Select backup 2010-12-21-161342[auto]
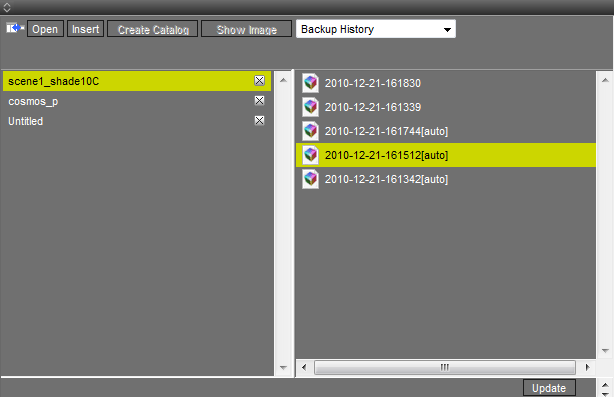The height and width of the screenshot is (397, 614). point(446,179)
